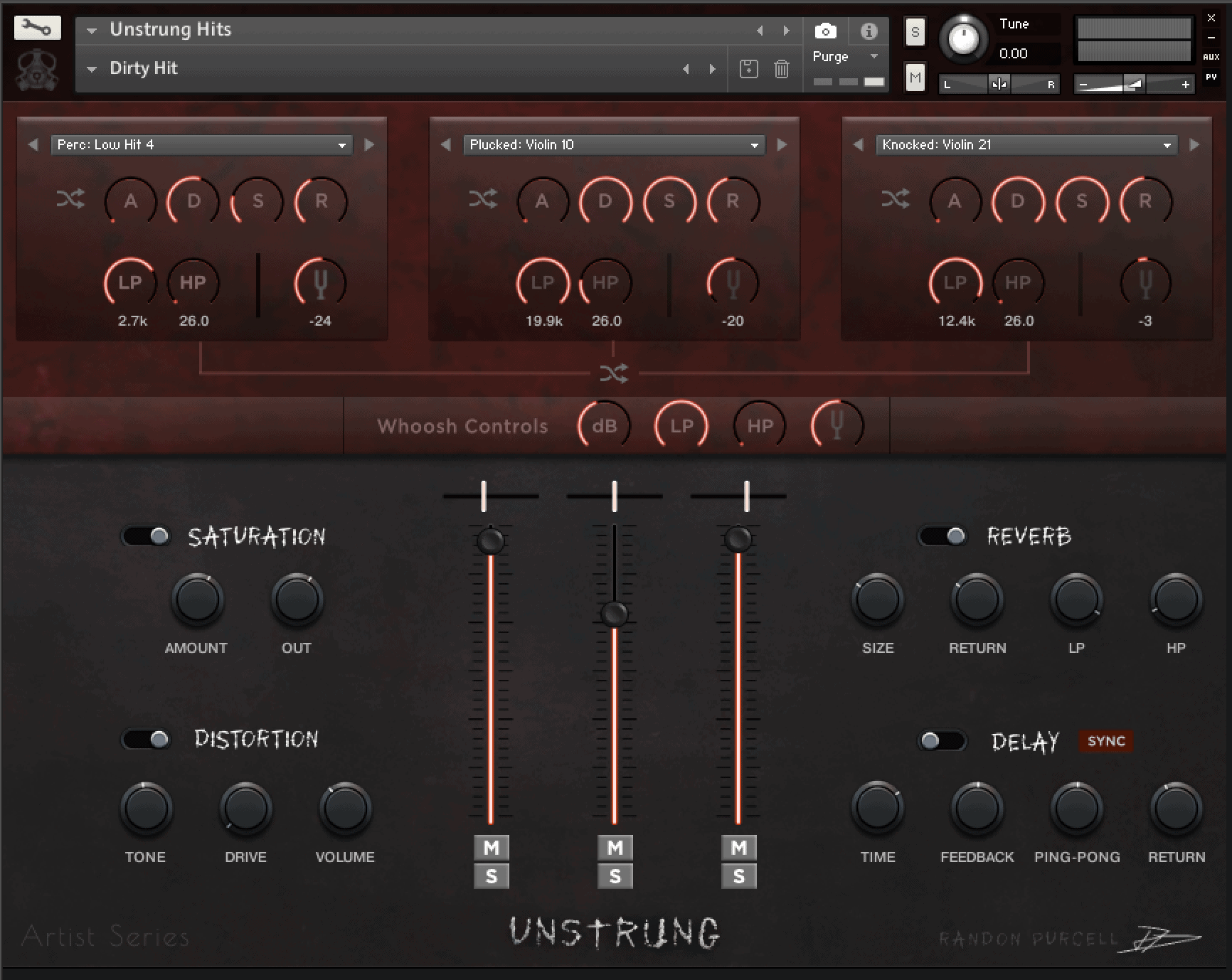
Task: Click the AUX button in header
Action: click(x=1211, y=57)
